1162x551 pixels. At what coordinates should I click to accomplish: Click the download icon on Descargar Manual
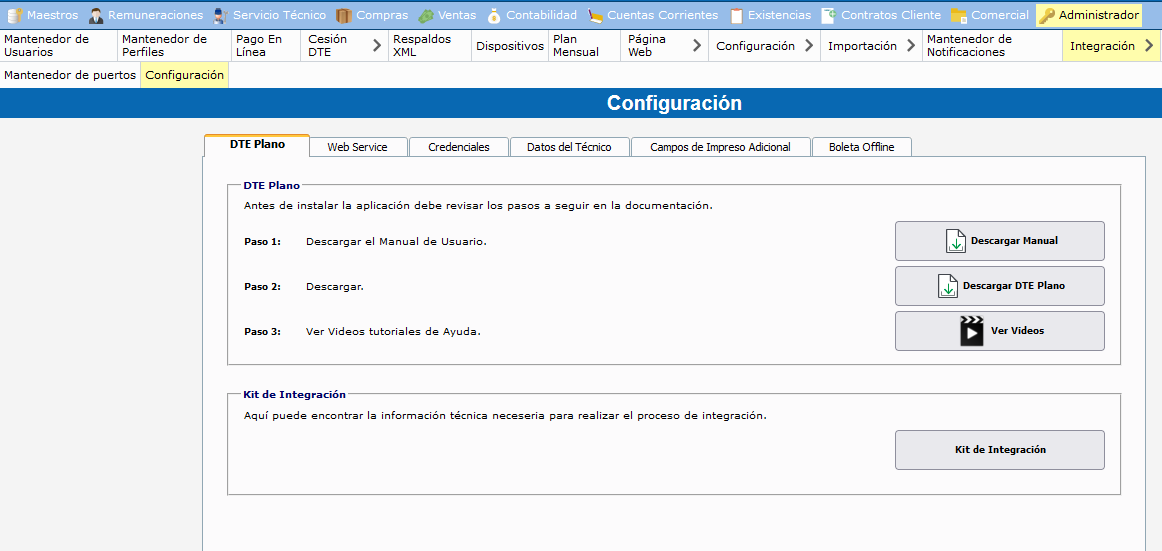956,241
